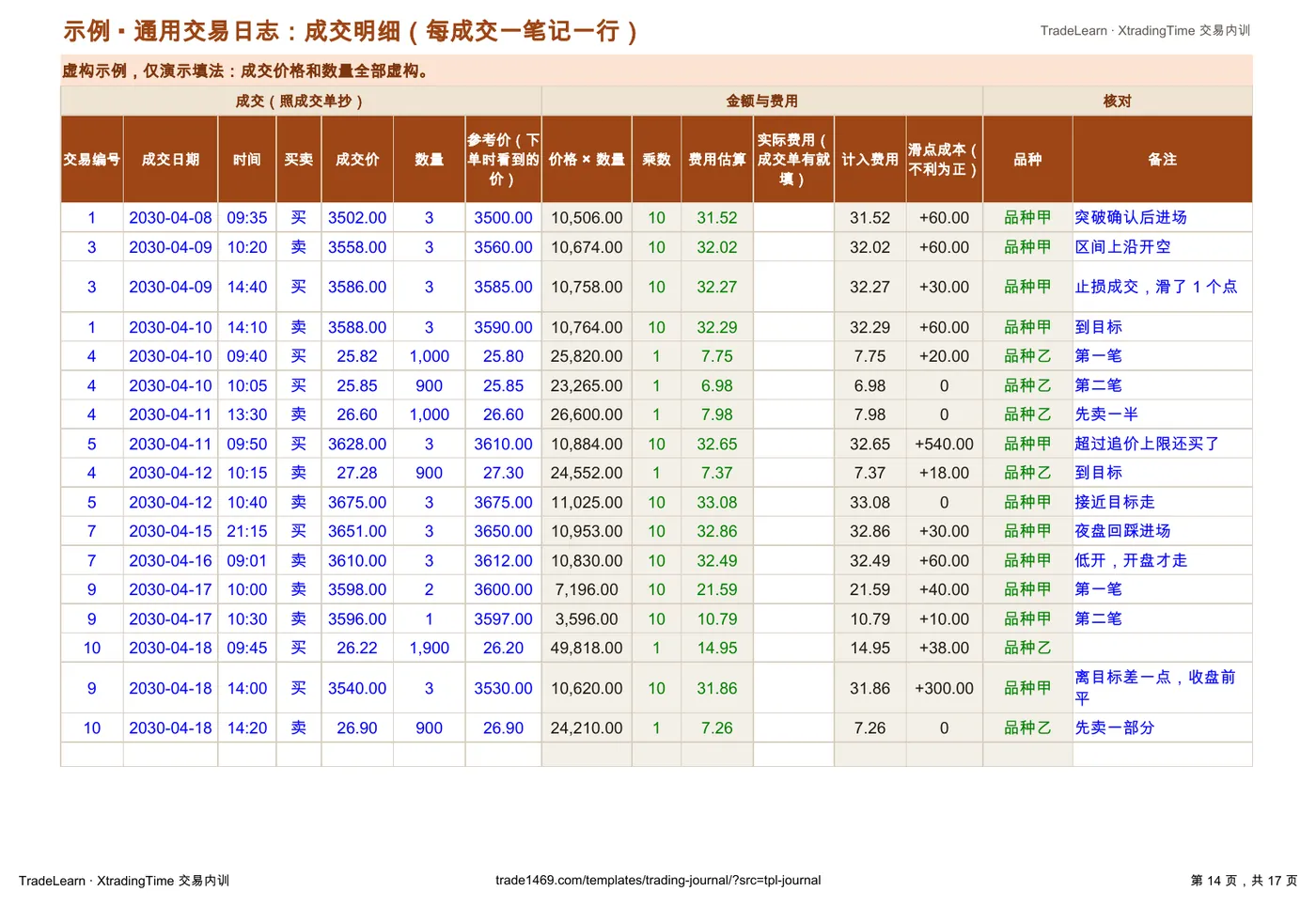This screenshot has height=907, width=1316.
Task: Click the 成交日期 column header
Action: [x=170, y=160]
